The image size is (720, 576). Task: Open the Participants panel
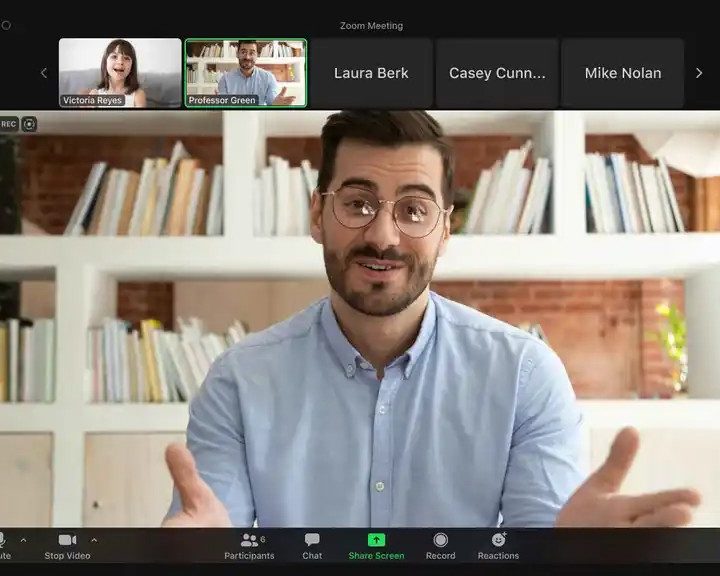(x=249, y=546)
